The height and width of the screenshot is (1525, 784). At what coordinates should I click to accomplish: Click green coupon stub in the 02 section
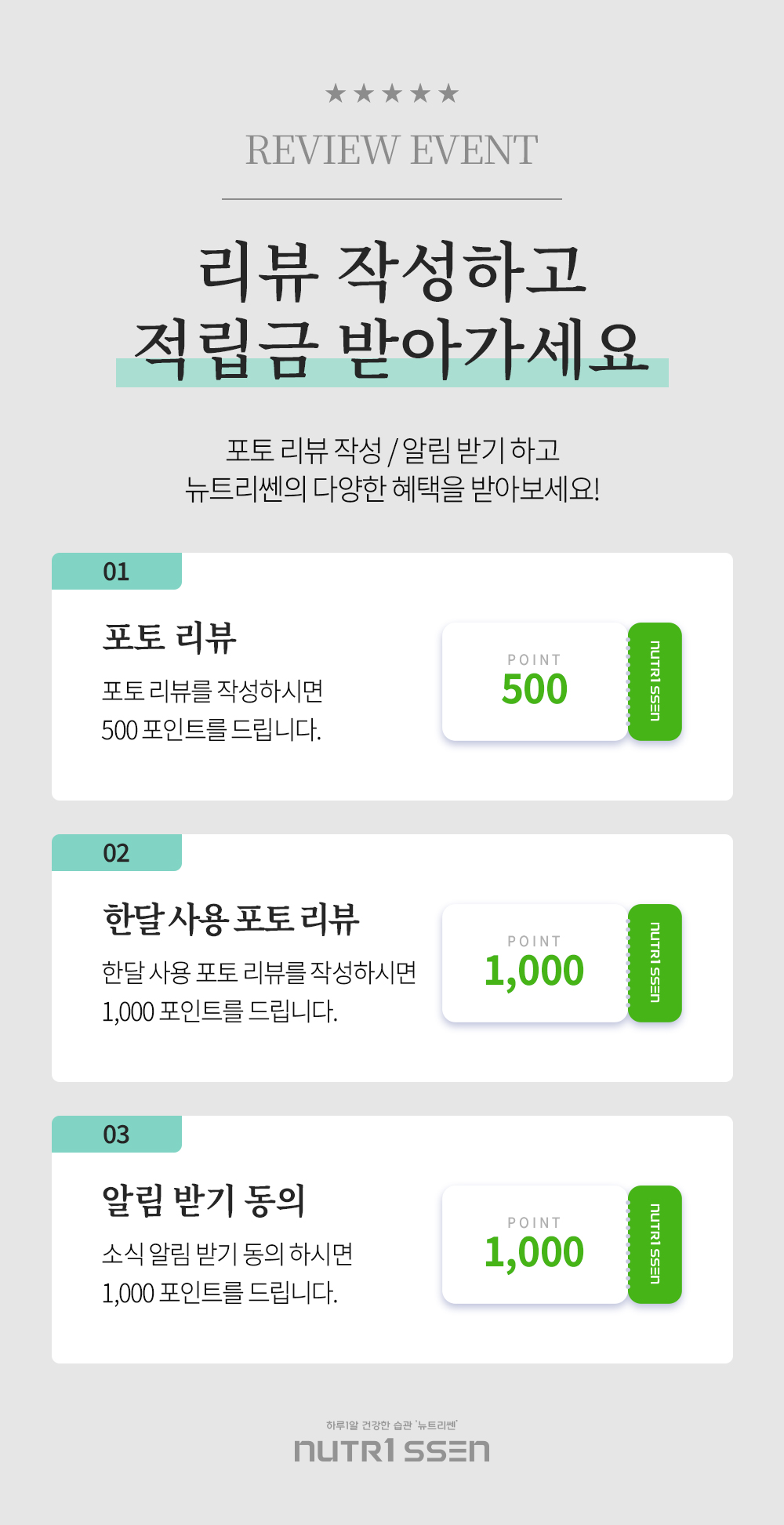tap(655, 963)
